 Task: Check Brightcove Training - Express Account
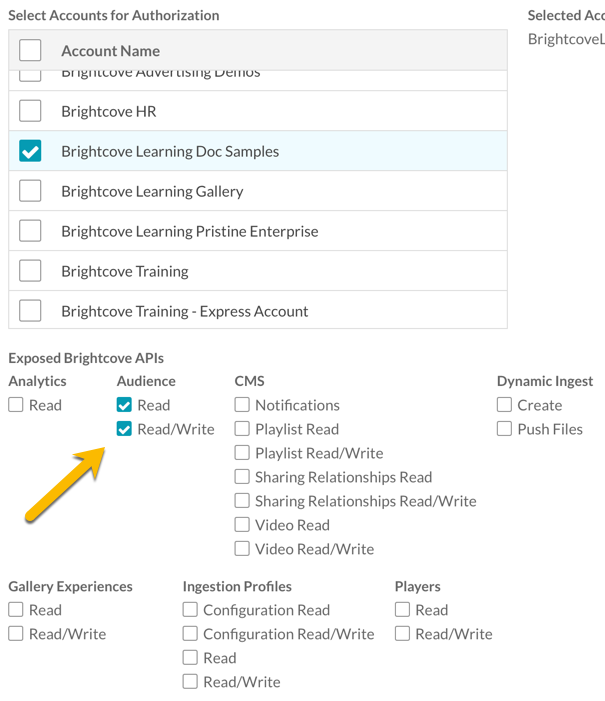[x=30, y=311]
